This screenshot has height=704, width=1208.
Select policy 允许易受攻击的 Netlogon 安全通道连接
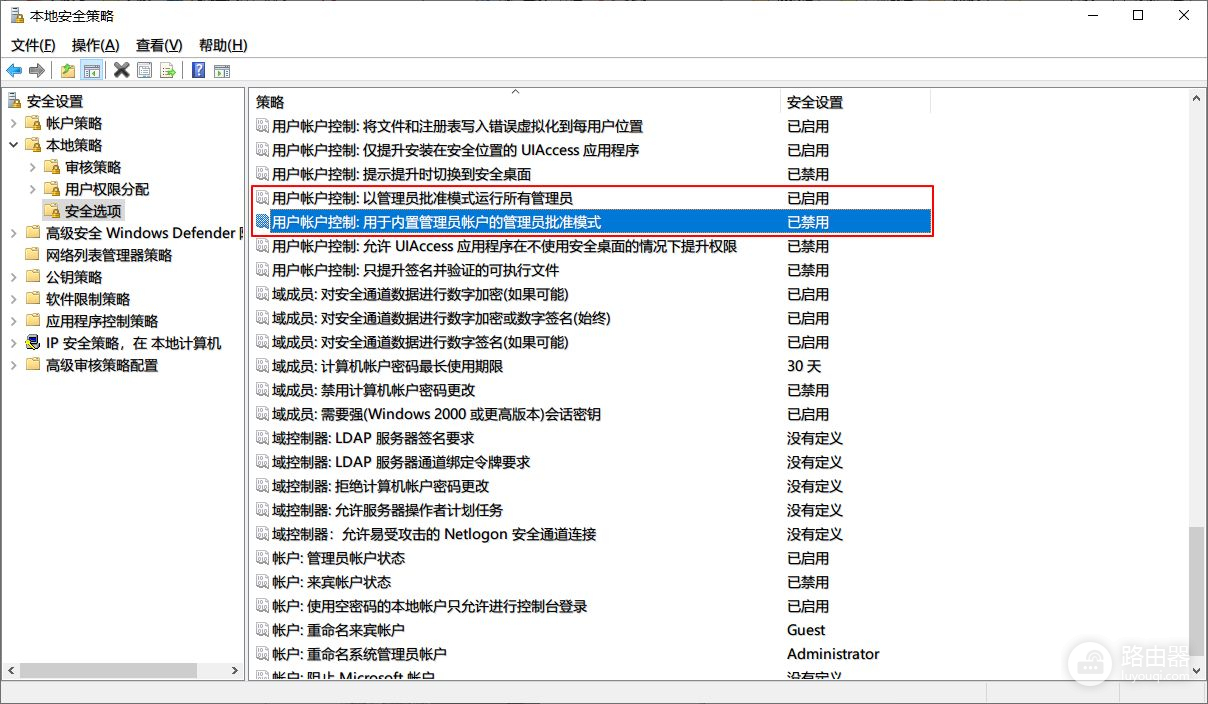(434, 534)
